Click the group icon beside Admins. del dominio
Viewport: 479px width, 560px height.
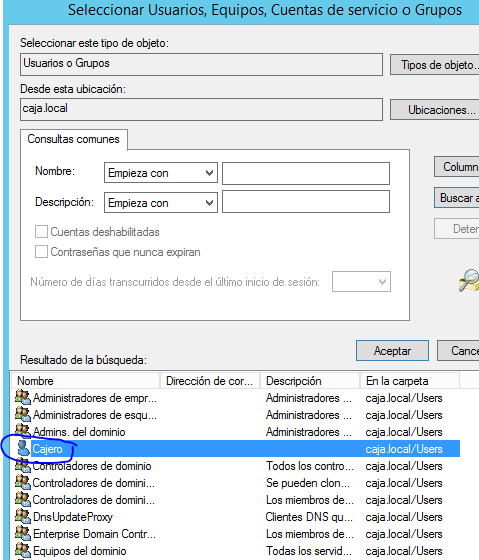click(x=23, y=431)
